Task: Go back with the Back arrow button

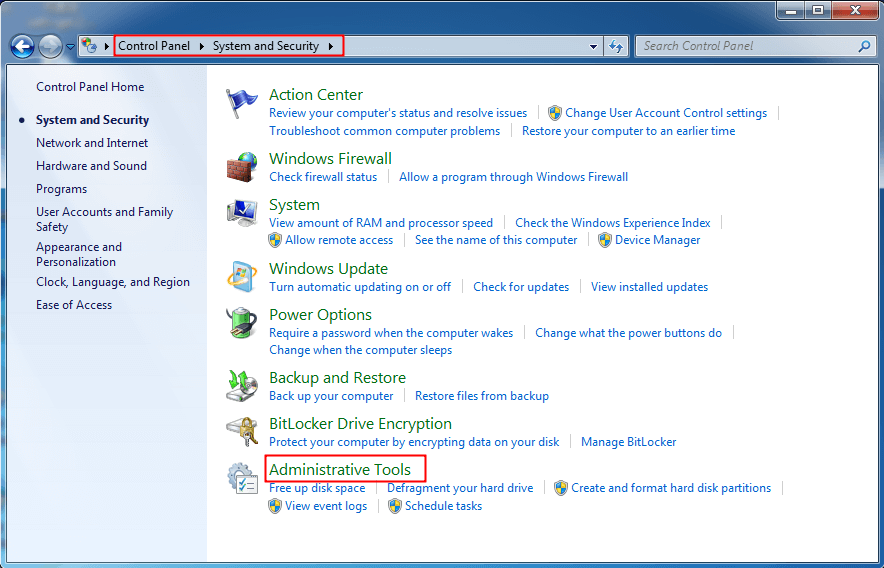Action: click(x=23, y=46)
